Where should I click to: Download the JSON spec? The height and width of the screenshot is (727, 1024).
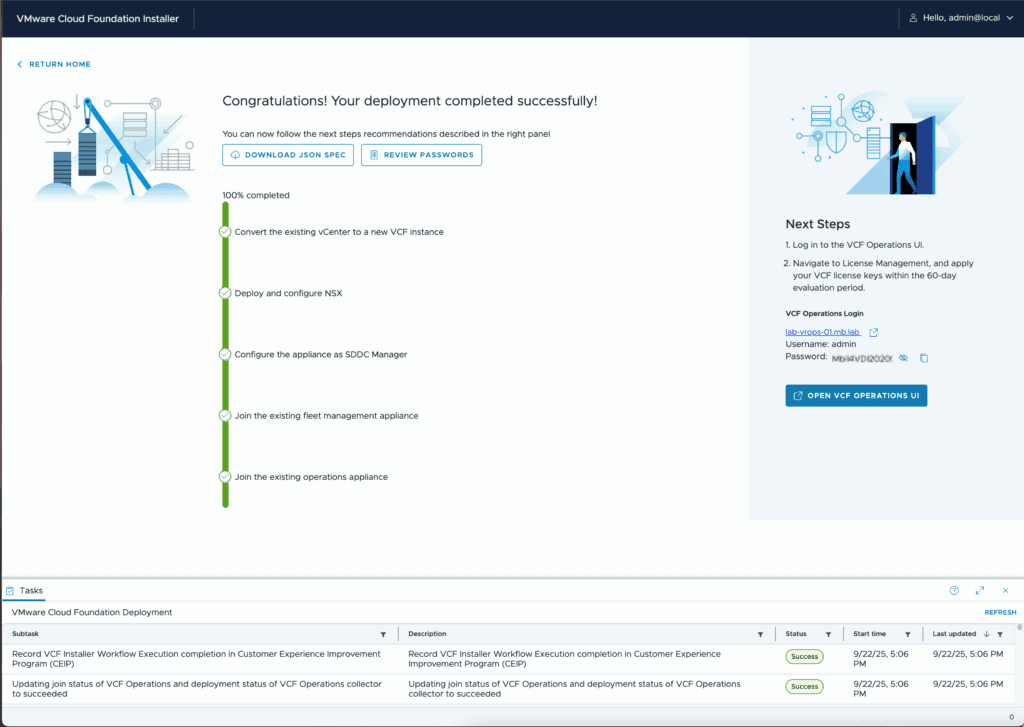point(288,155)
